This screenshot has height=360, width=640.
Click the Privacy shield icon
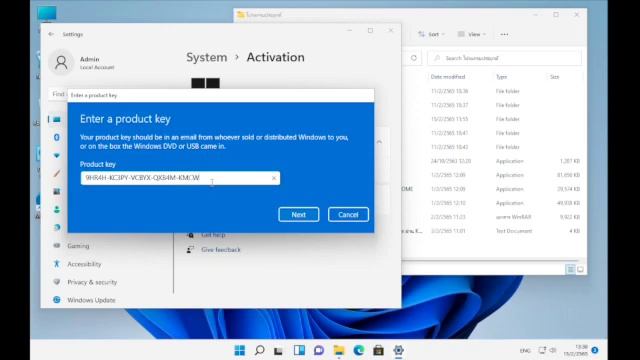[57, 282]
